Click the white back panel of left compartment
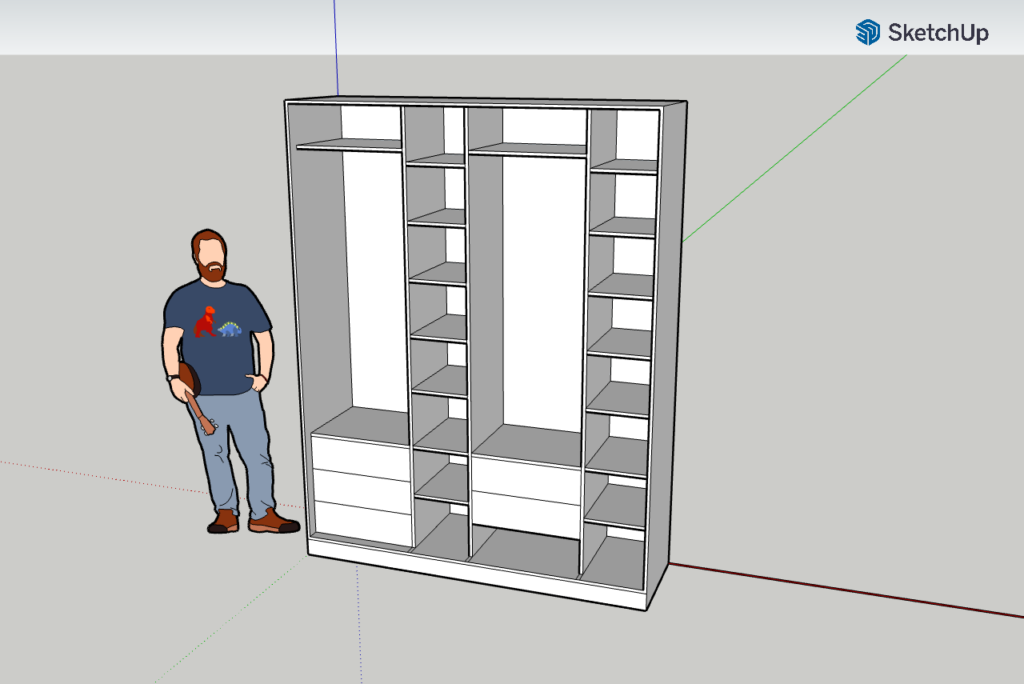Screen dimensions: 1024x684 (378, 280)
